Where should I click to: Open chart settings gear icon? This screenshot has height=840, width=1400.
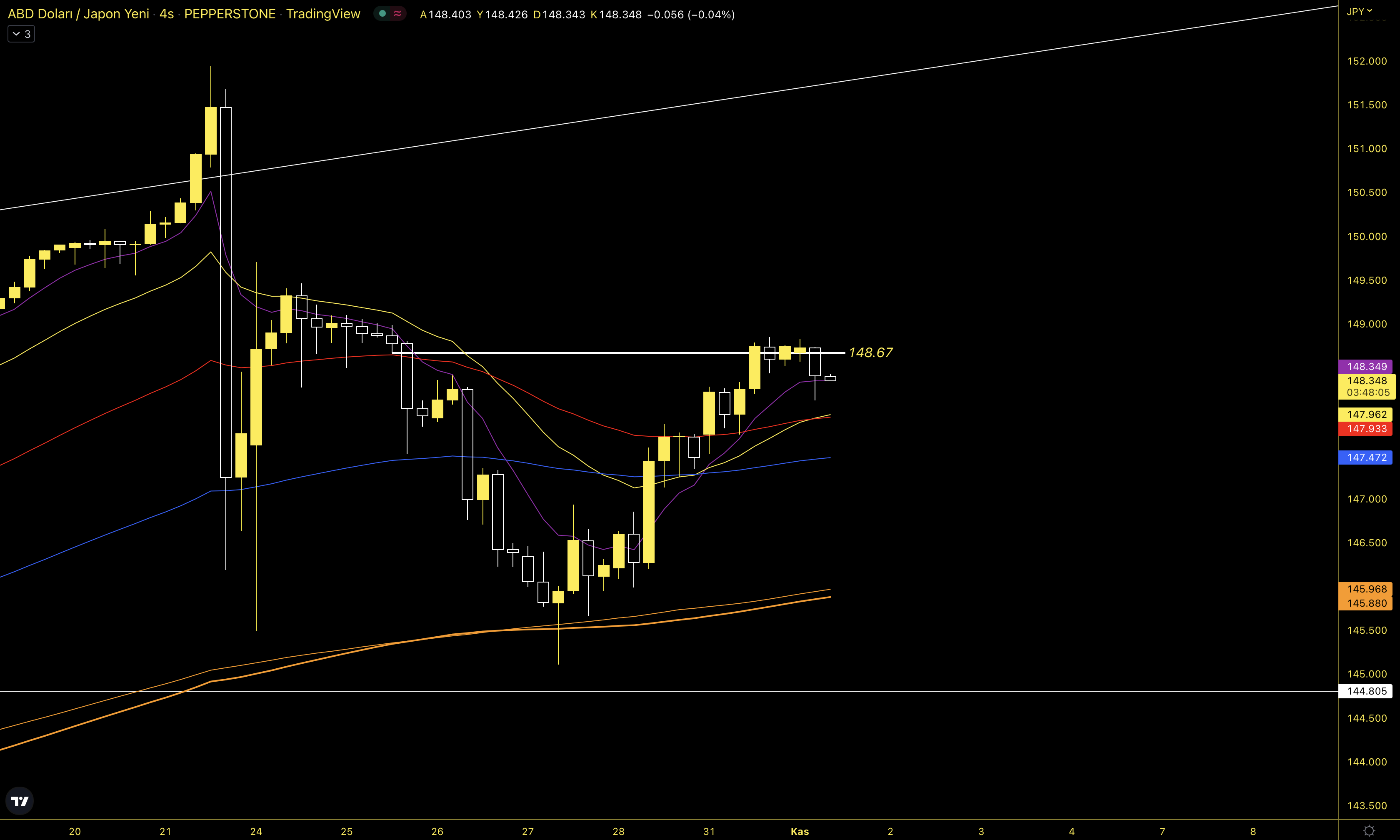[1369, 831]
